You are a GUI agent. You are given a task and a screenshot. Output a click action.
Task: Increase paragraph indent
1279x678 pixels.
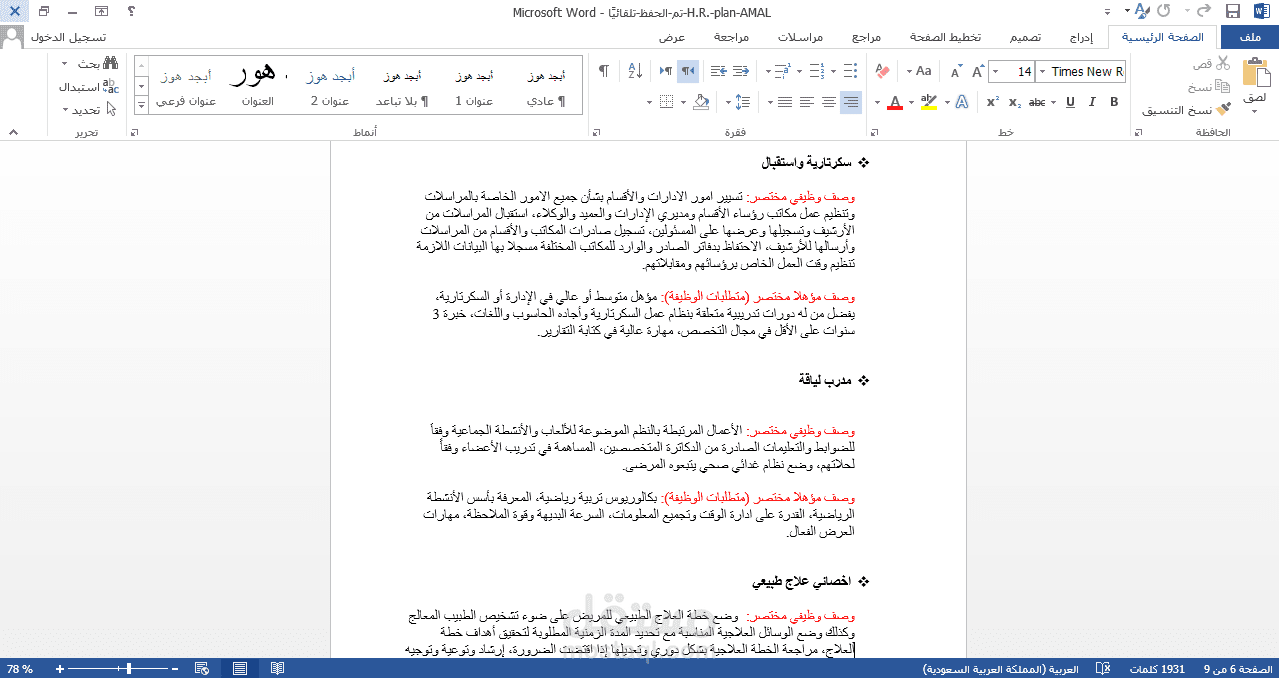[x=718, y=71]
